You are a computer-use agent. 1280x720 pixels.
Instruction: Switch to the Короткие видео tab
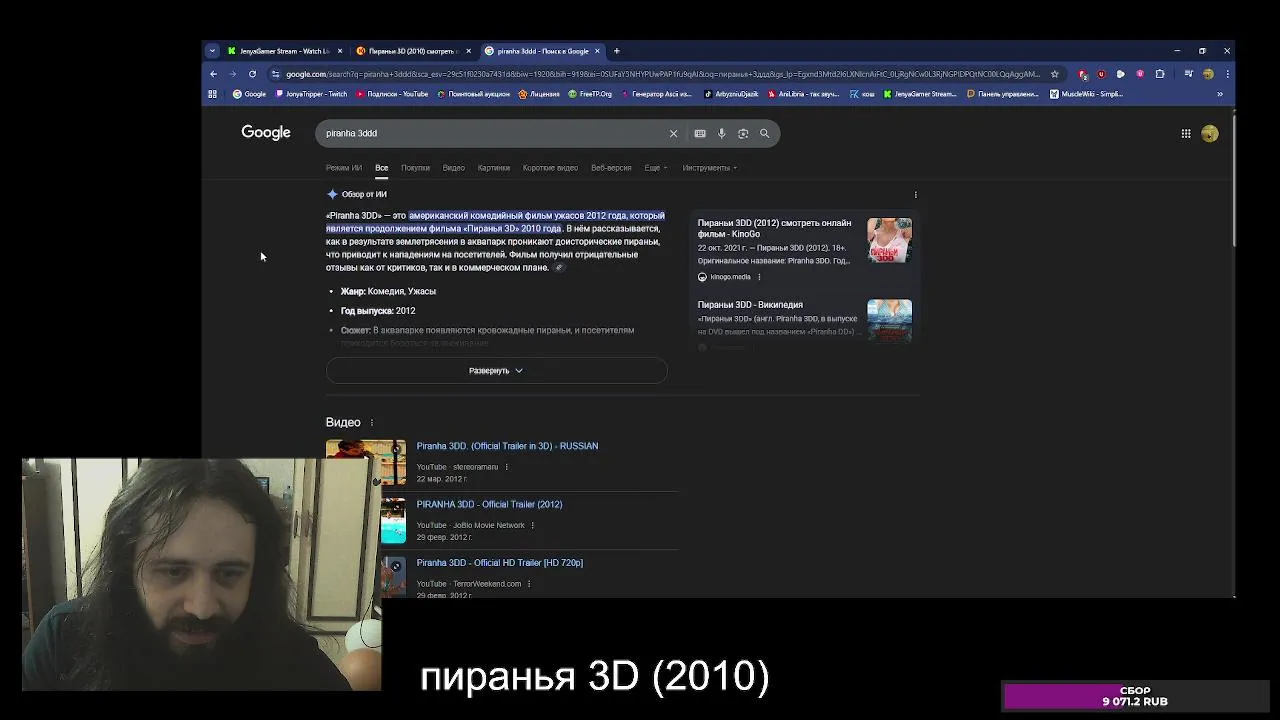(550, 168)
